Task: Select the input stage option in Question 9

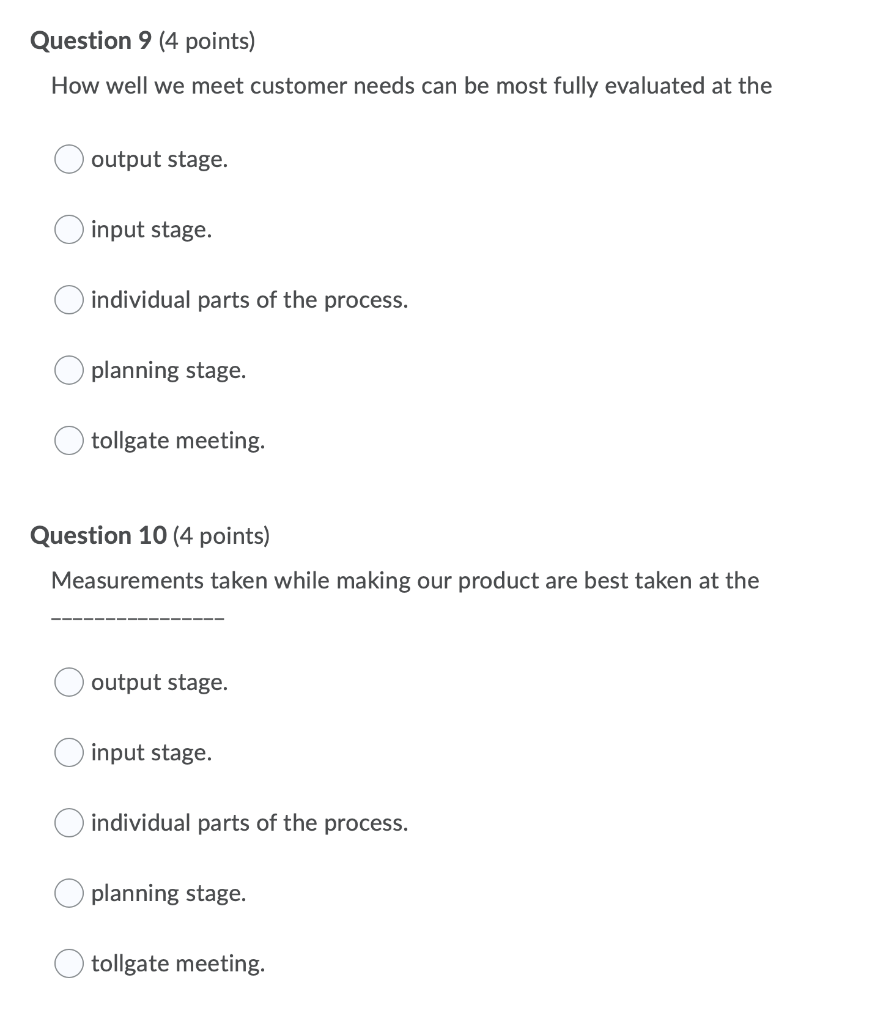Action: [x=68, y=229]
